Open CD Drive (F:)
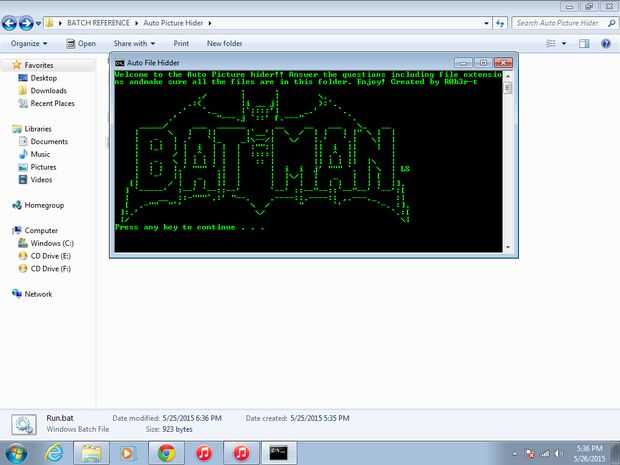Image resolution: width=620 pixels, height=465 pixels. (x=50, y=268)
